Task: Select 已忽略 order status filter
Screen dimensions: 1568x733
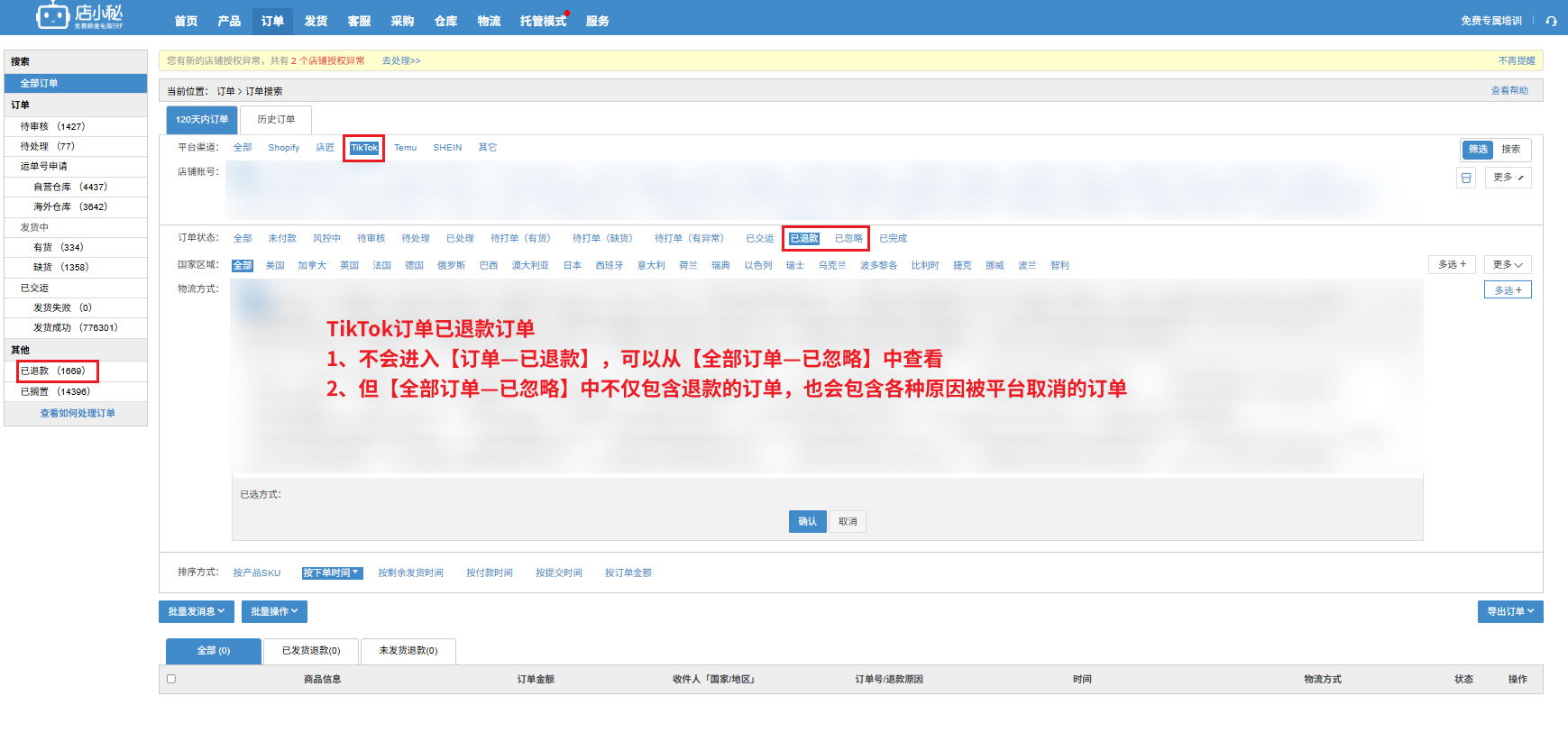Action: coord(848,239)
